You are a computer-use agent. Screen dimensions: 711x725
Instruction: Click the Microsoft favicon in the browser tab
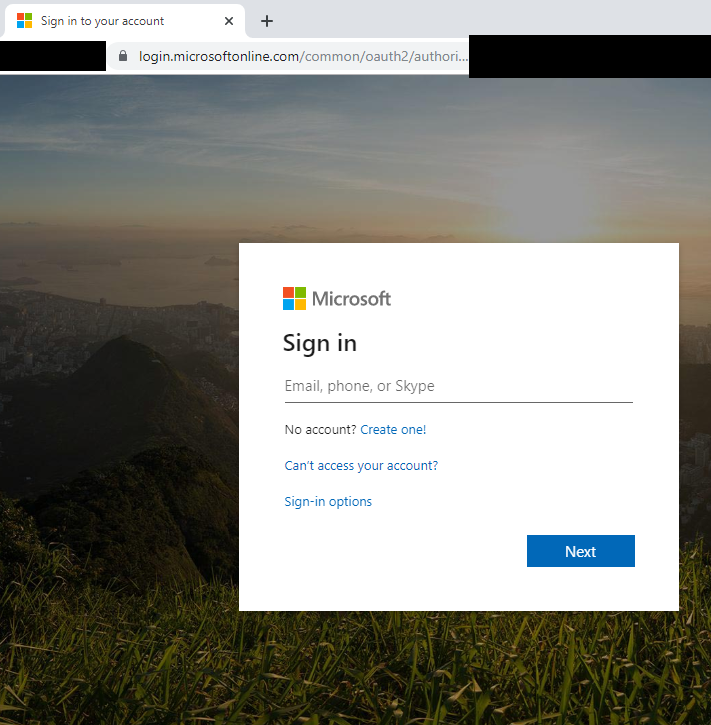coord(25,21)
